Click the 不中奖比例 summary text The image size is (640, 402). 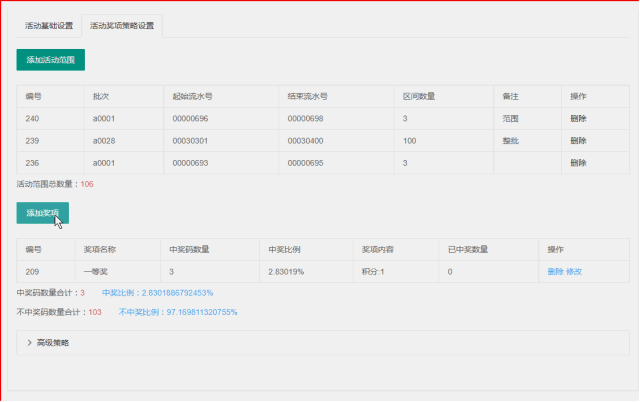178,312
